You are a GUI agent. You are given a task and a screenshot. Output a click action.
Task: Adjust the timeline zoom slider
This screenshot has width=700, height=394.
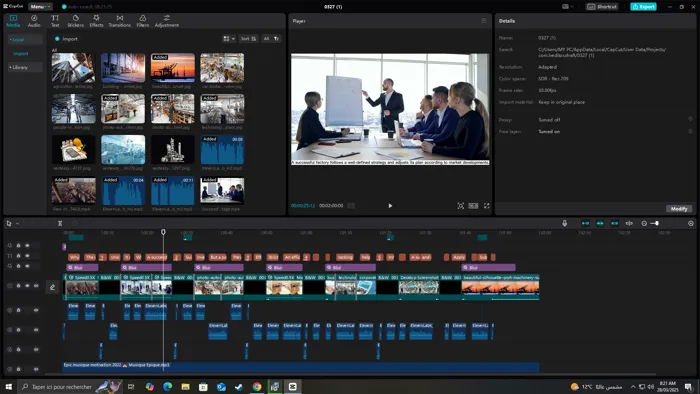click(x=655, y=223)
